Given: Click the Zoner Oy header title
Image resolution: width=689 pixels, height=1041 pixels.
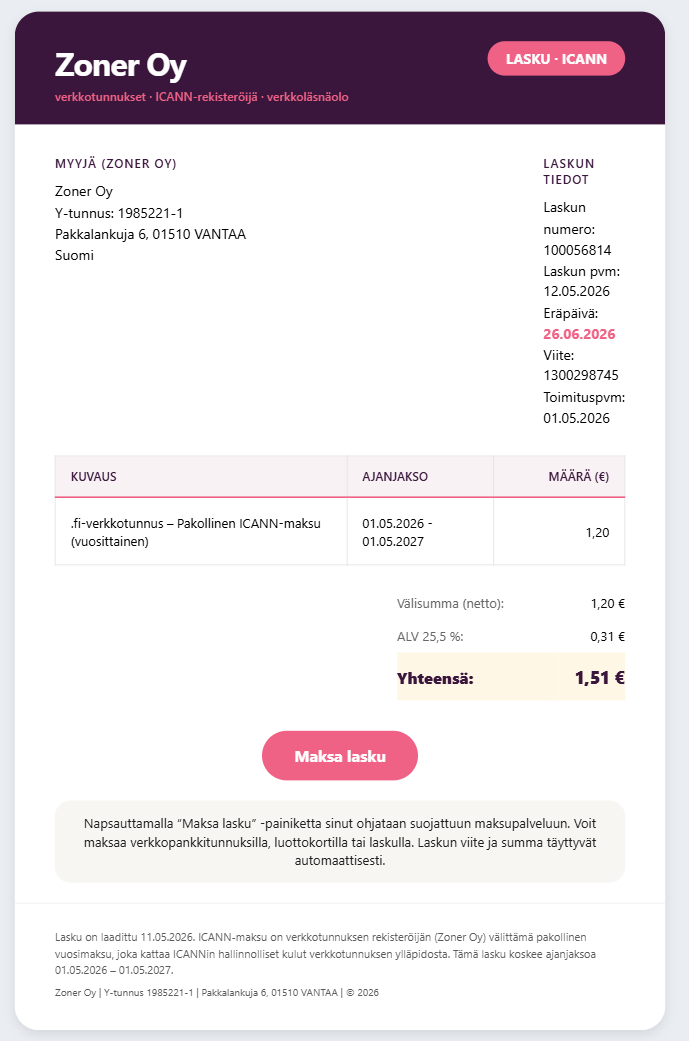Looking at the screenshot, I should tap(121, 65).
